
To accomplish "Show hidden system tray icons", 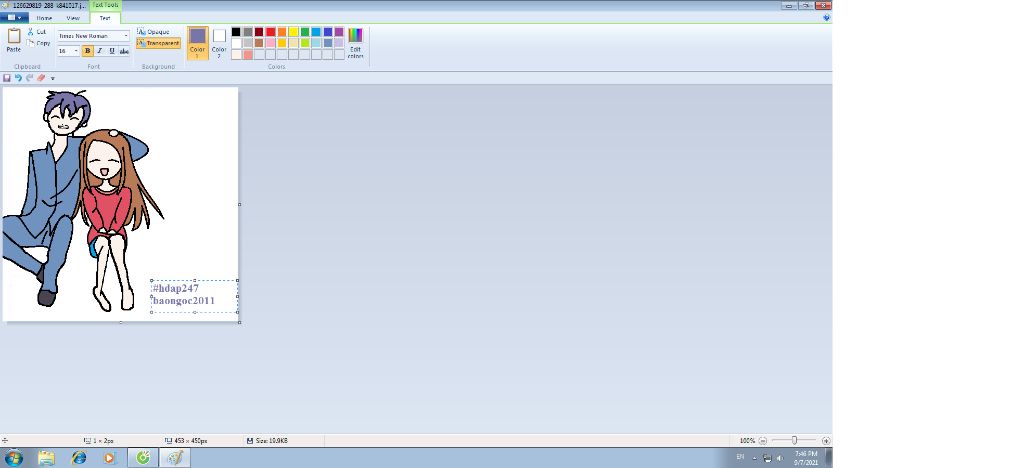I will click(755, 458).
